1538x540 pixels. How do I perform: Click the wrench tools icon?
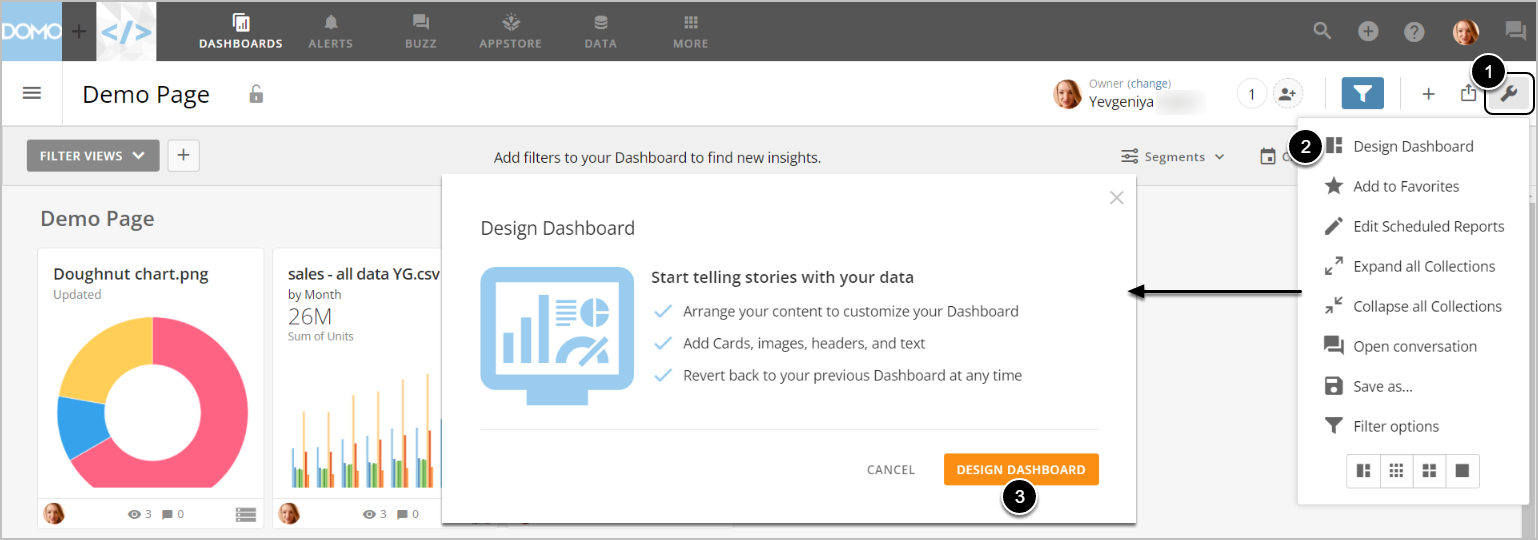1509,94
